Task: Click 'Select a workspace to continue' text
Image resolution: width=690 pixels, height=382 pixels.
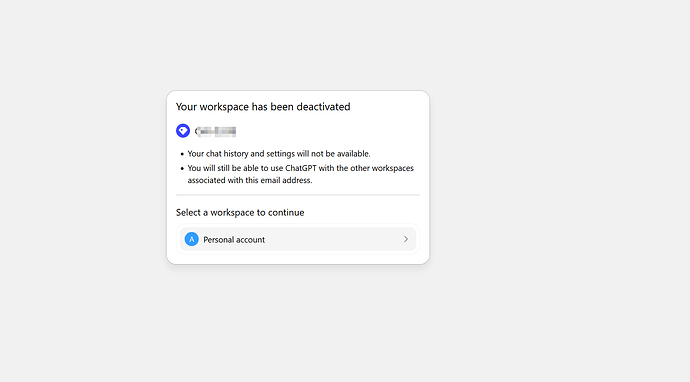Action: point(240,213)
